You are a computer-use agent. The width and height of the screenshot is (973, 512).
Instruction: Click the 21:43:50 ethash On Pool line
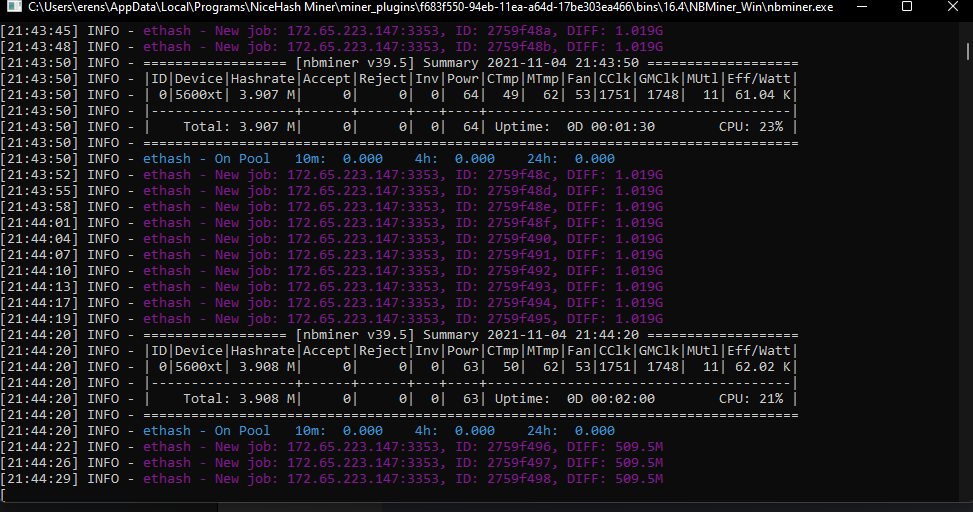379,159
